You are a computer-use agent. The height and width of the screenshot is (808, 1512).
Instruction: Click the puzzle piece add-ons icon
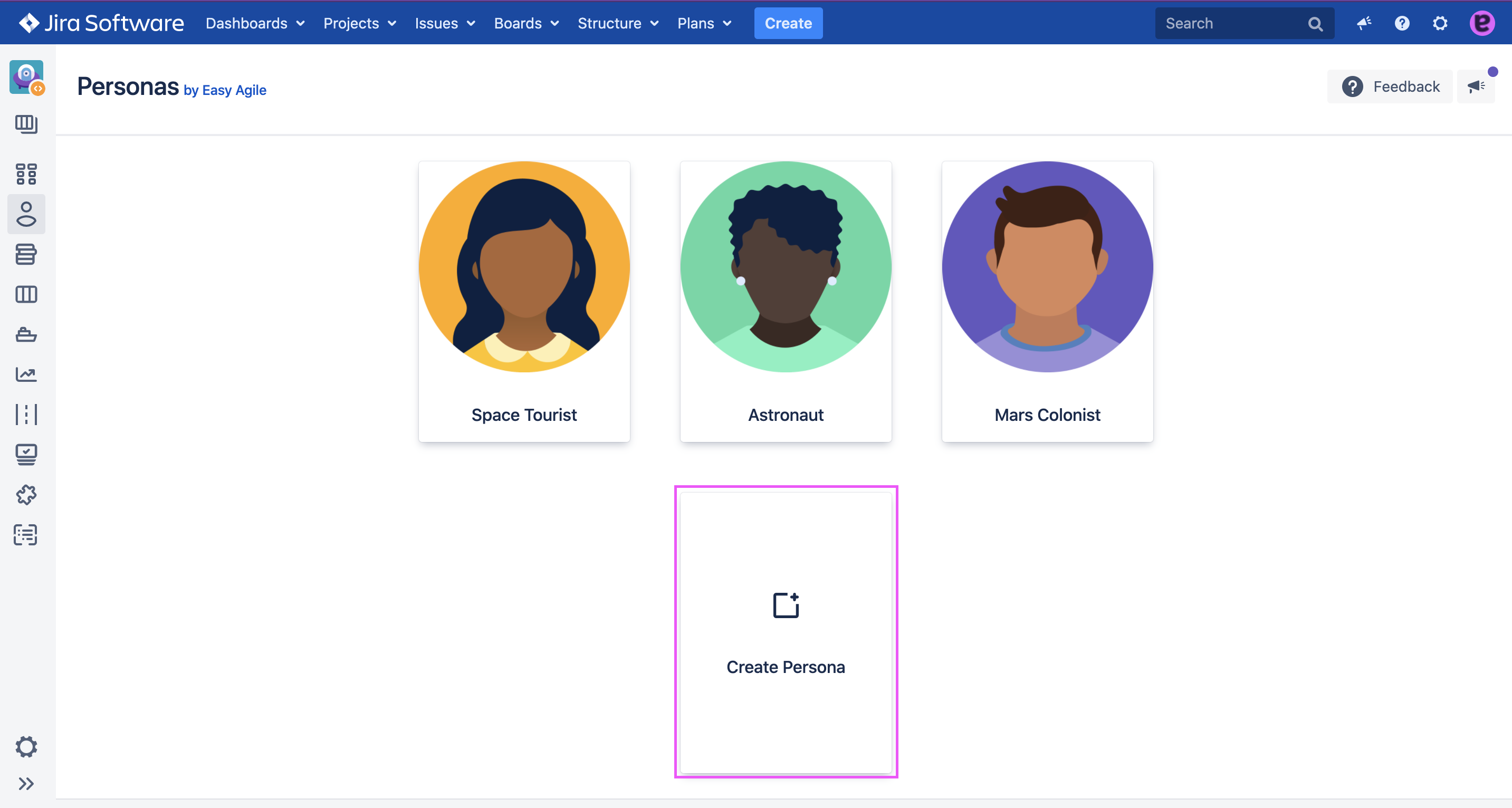coord(26,495)
